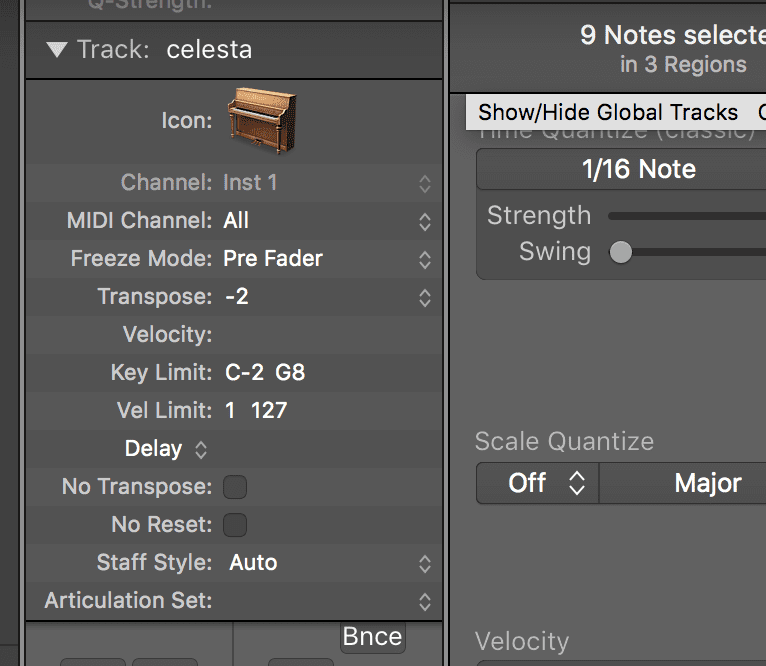Click the Swing slider handle

[x=621, y=252]
